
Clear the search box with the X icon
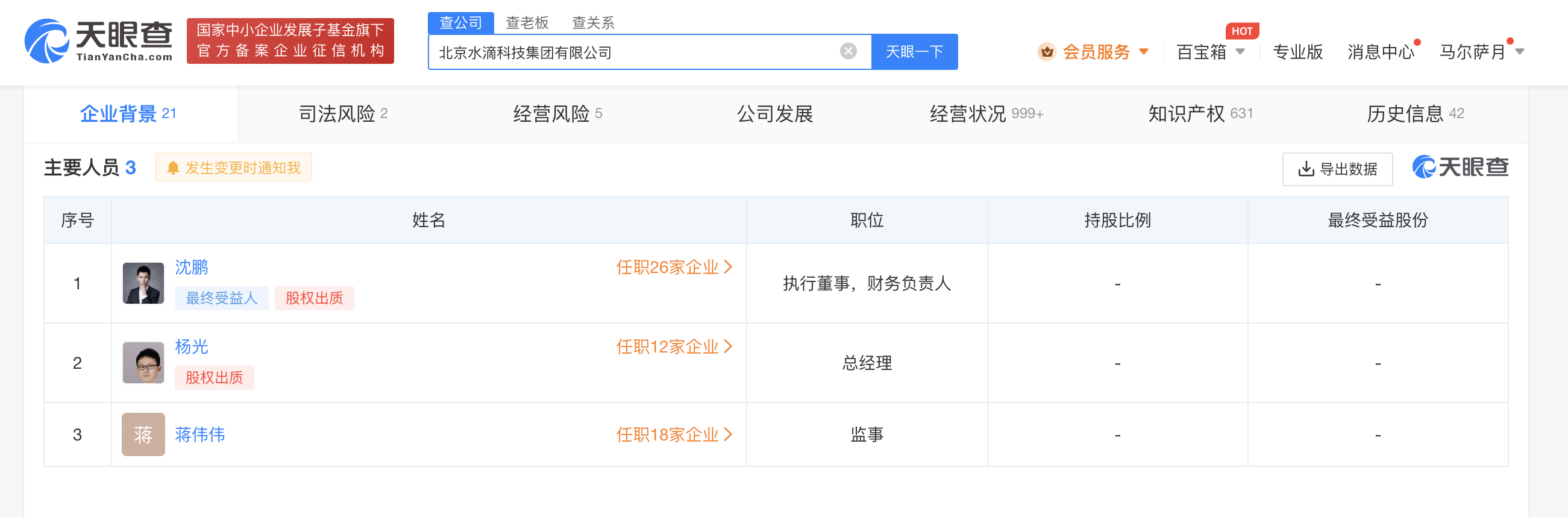click(x=848, y=51)
